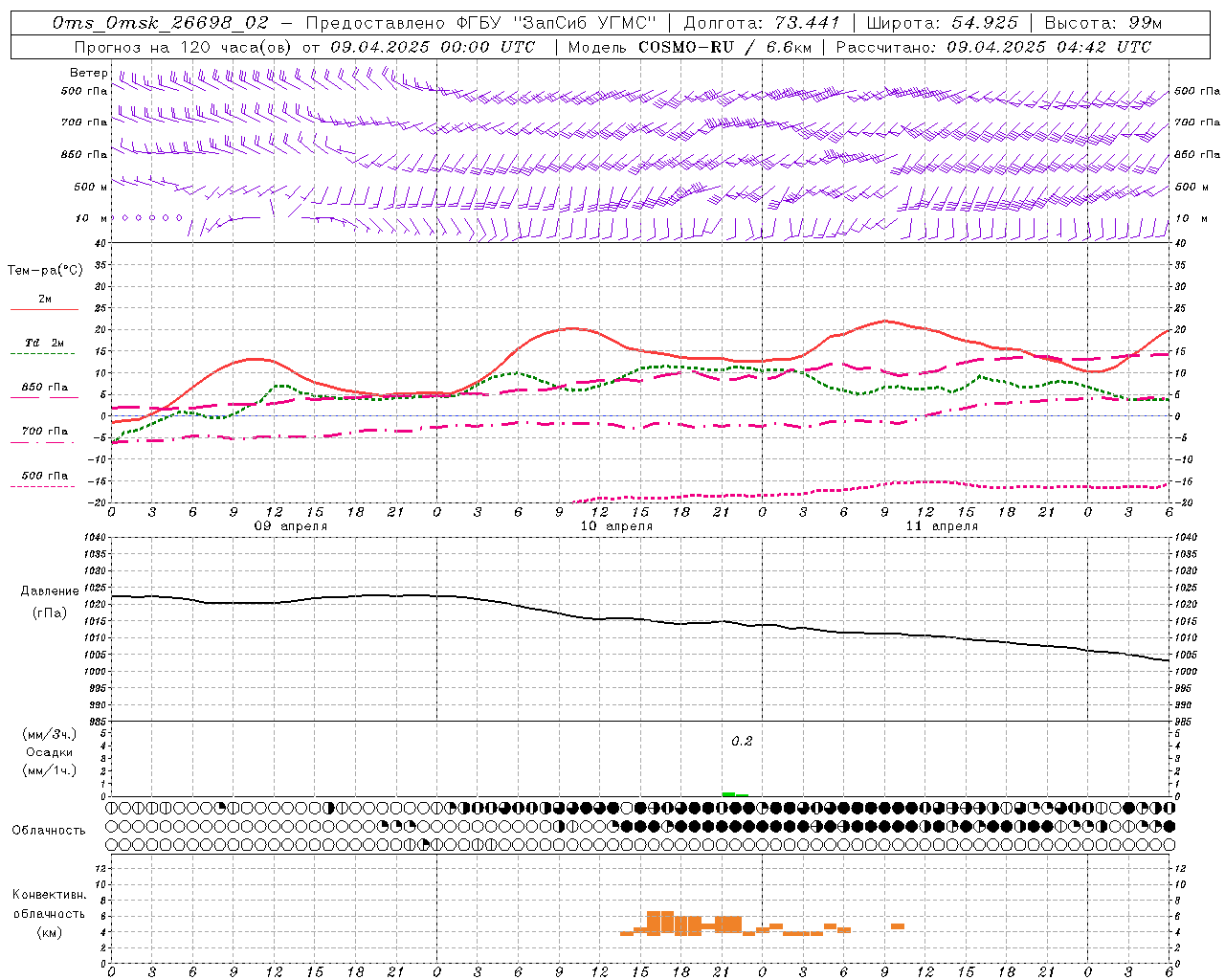Viewport: 1225px width, 980px height.
Task: Click the 0.2 precipitation amount value
Action: click(743, 741)
